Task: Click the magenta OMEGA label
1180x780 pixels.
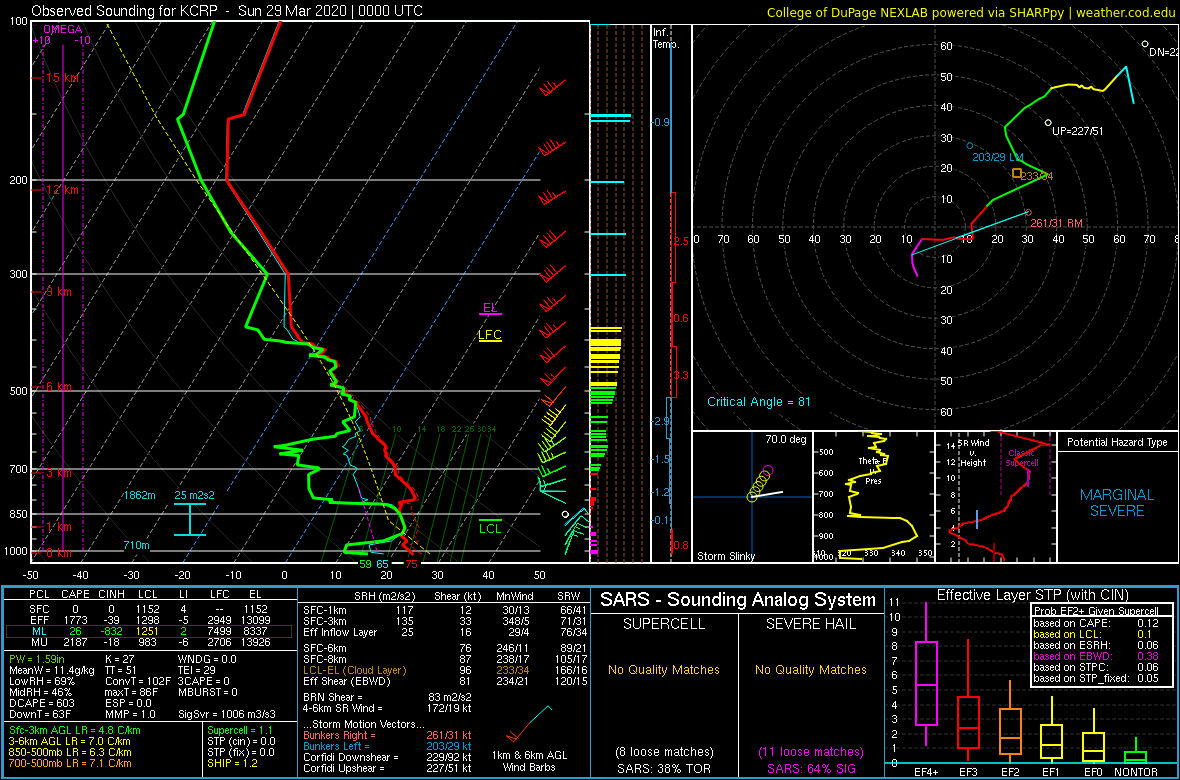Action: [x=62, y=29]
